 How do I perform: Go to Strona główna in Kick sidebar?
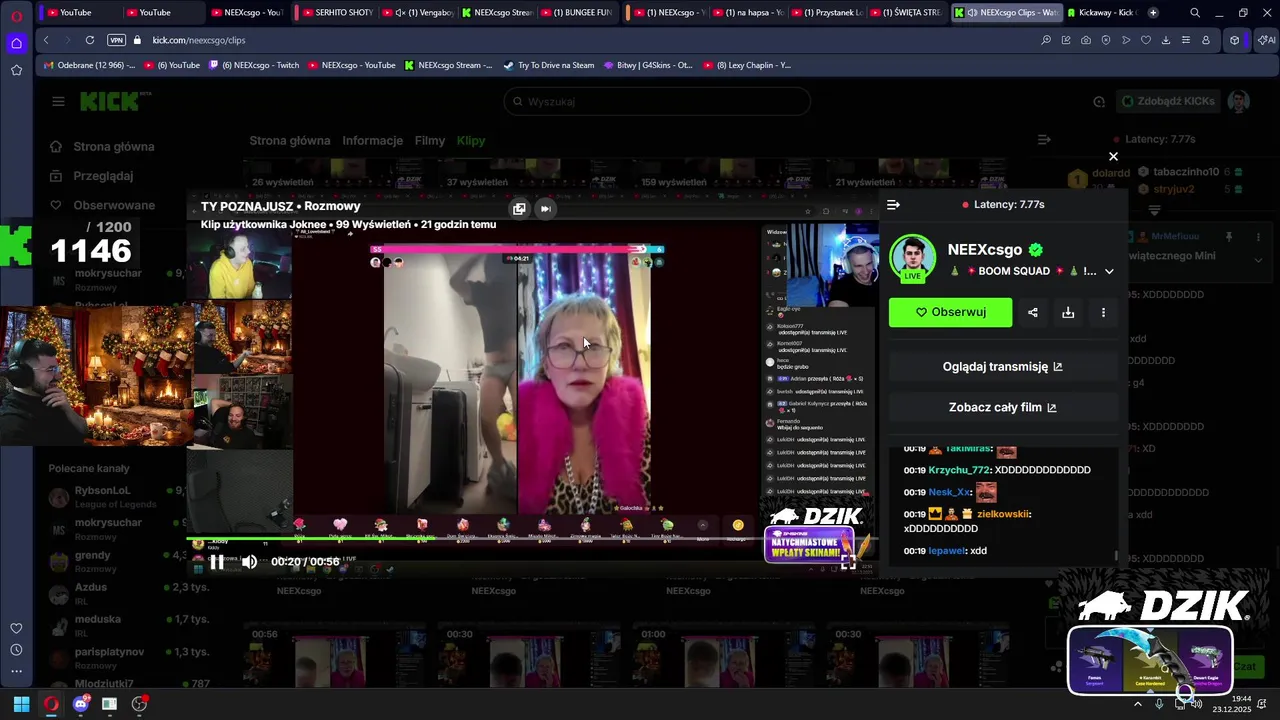(104, 146)
